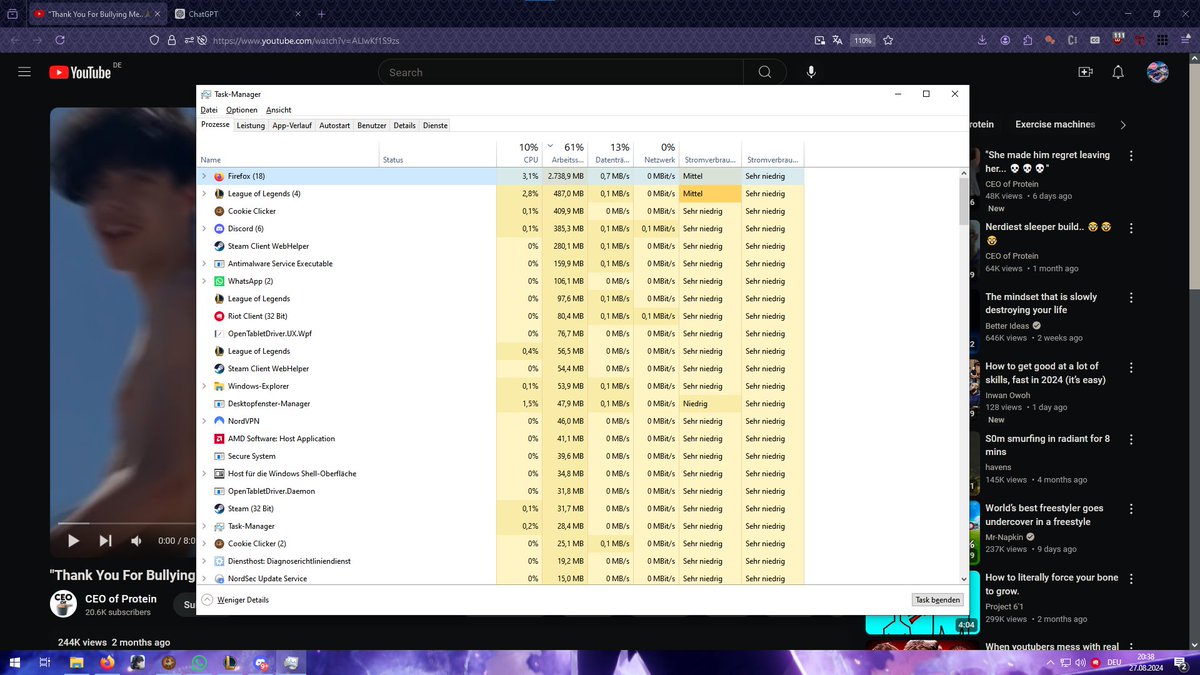Viewport: 1200px width, 675px height.
Task: Switch to the Dienste tab
Action: pyautogui.click(x=435, y=125)
